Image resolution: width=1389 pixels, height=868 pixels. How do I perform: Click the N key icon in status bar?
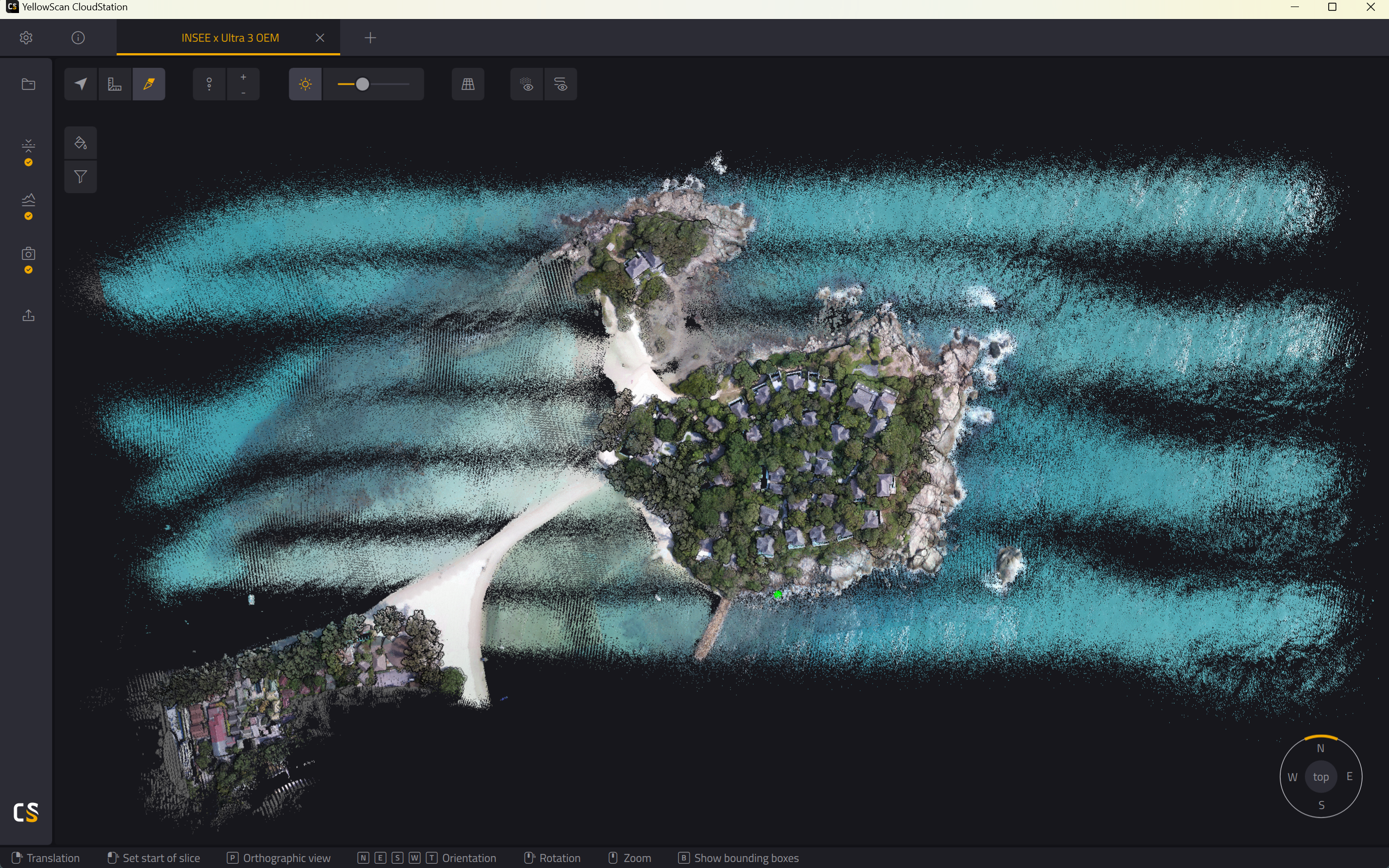363,858
